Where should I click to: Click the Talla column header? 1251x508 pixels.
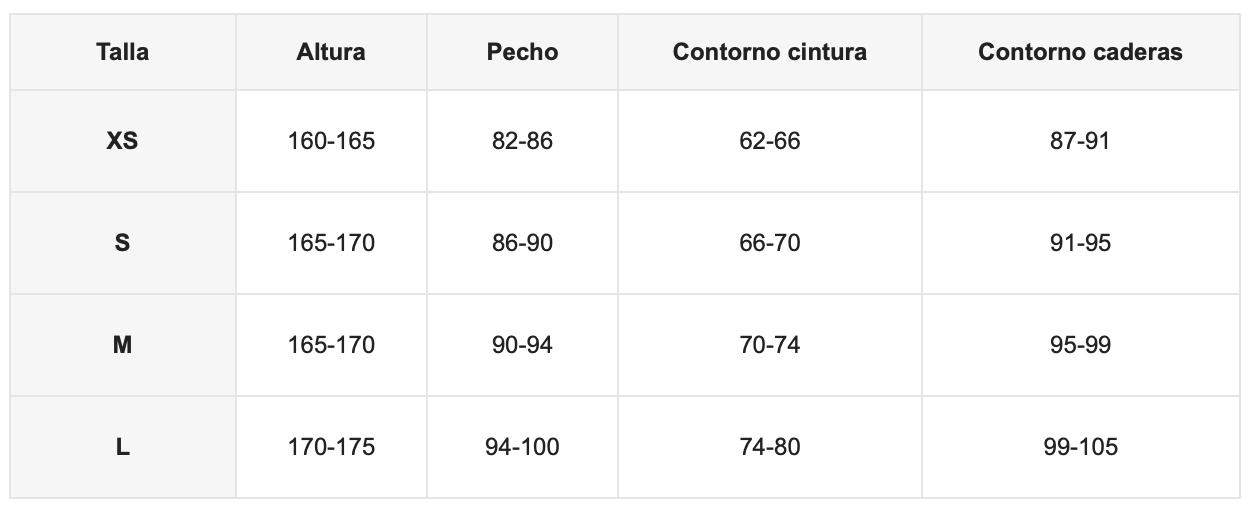[x=122, y=52]
